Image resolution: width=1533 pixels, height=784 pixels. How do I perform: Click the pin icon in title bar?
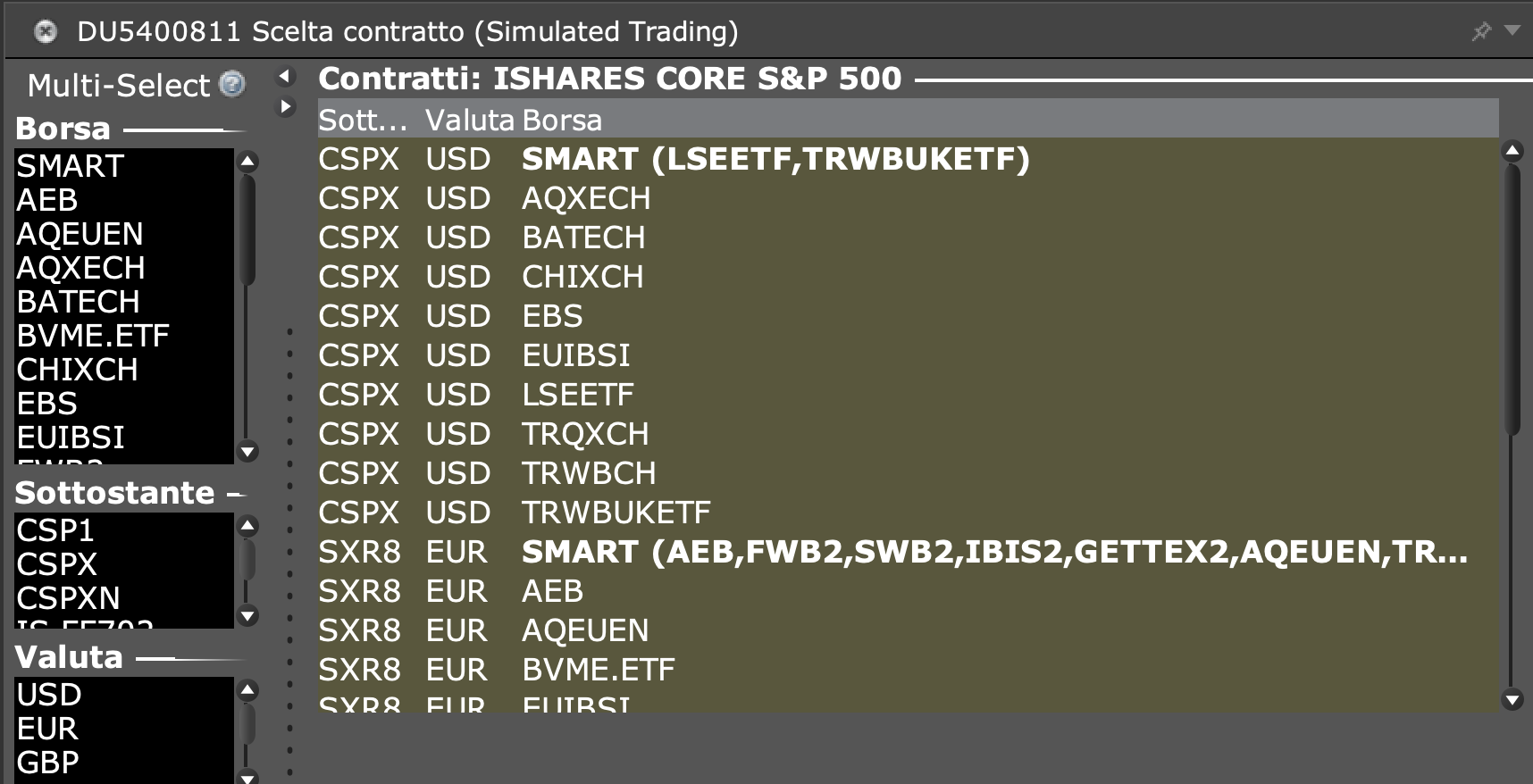pyautogui.click(x=1481, y=32)
